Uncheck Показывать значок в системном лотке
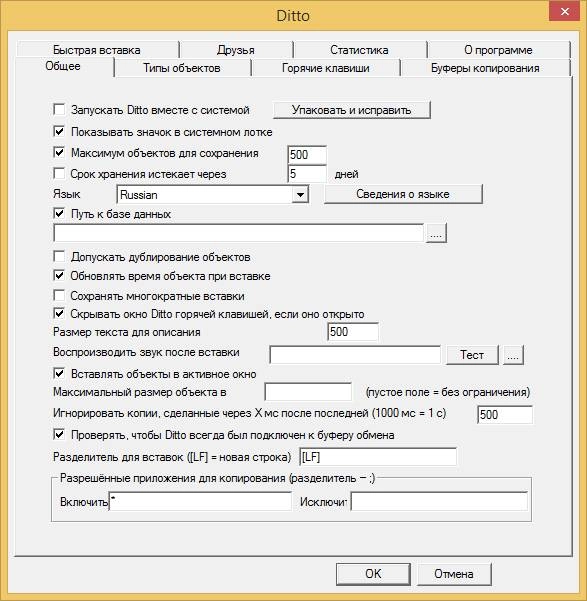 click(x=59, y=131)
